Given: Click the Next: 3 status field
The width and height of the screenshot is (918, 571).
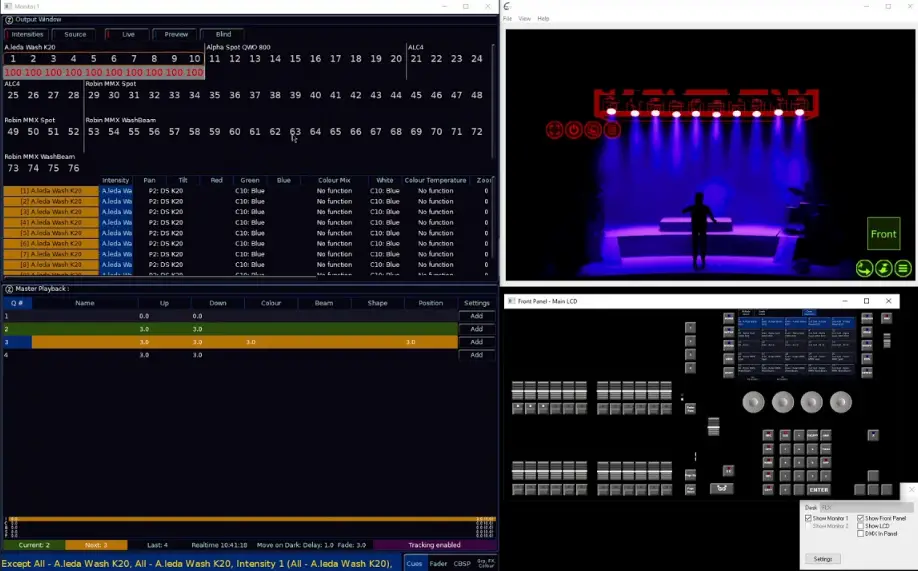Looking at the screenshot, I should click(96, 545).
